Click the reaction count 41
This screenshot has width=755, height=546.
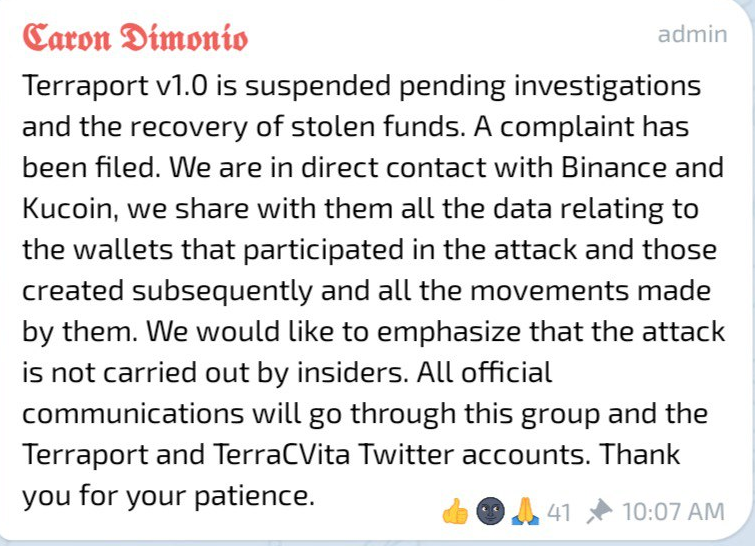[x=559, y=513]
